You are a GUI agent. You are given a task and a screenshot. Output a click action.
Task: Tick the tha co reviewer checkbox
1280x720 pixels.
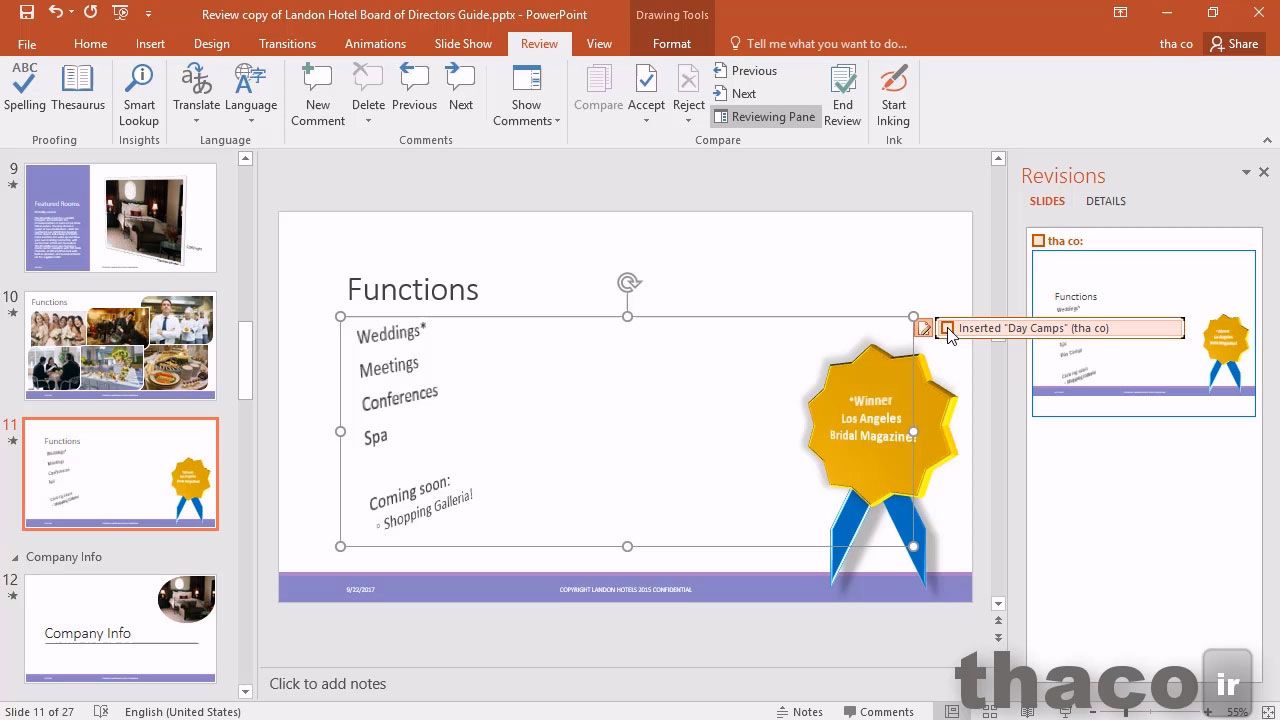[x=1038, y=241]
